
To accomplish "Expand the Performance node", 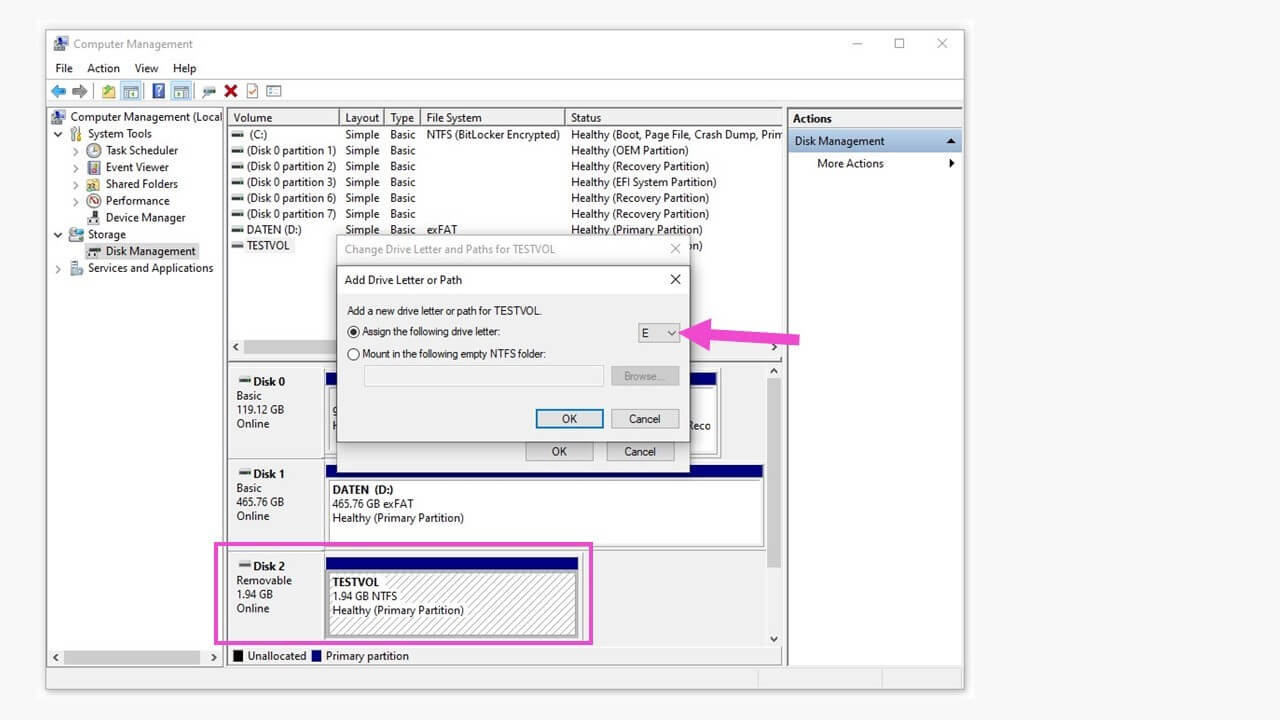I will (x=76, y=201).
